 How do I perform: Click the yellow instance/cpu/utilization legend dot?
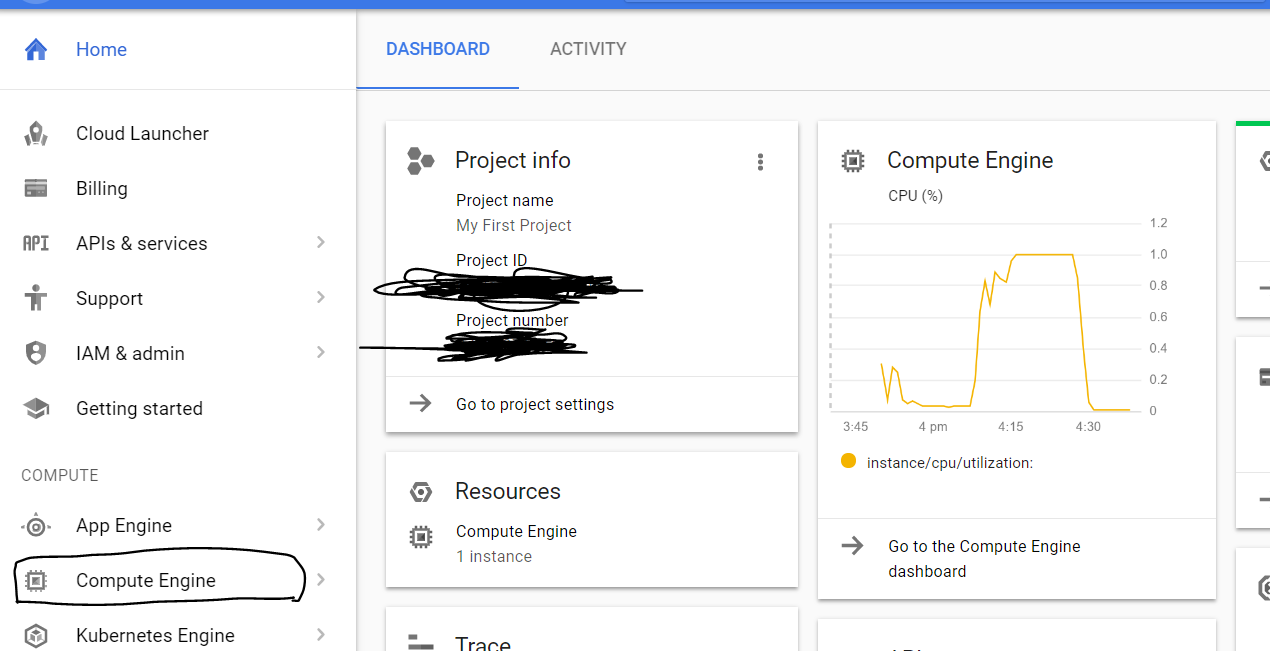tap(848, 461)
